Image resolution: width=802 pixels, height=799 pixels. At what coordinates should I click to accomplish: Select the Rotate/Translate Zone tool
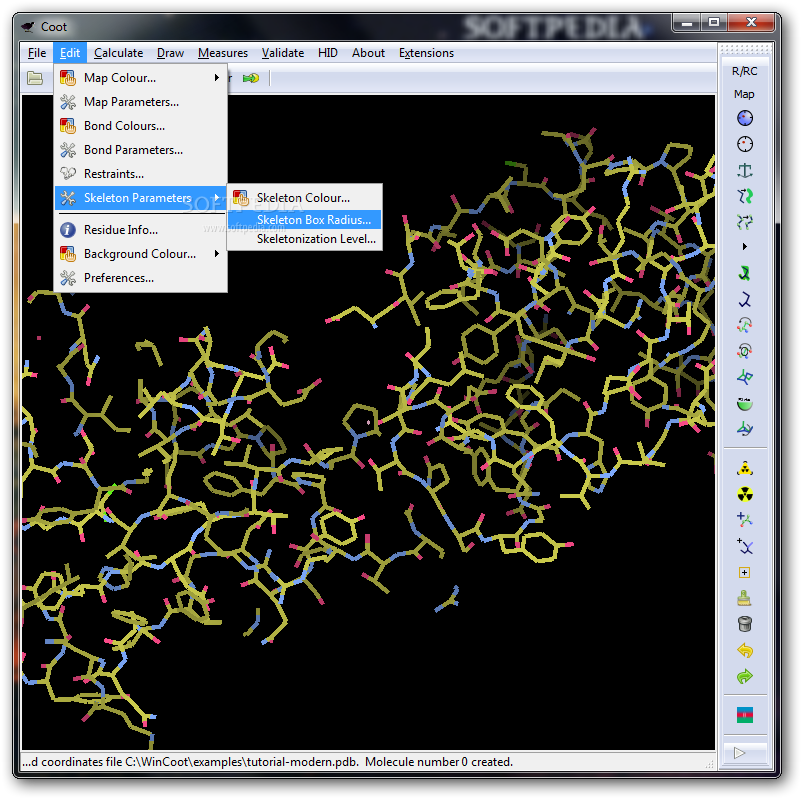(745, 222)
